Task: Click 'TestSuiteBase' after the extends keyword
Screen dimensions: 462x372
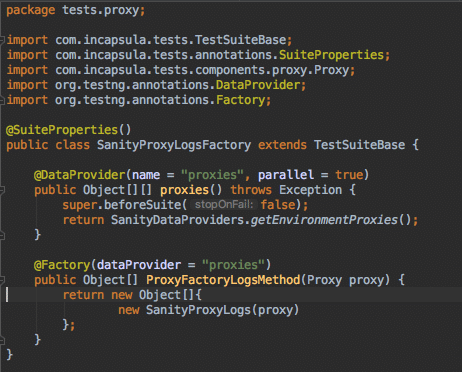Action: (x=359, y=145)
